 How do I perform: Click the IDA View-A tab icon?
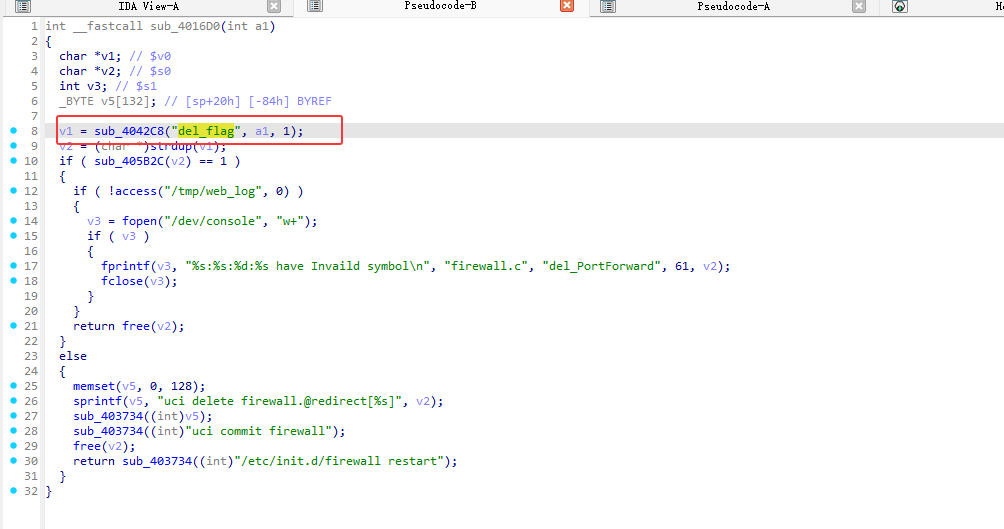tap(22, 6)
